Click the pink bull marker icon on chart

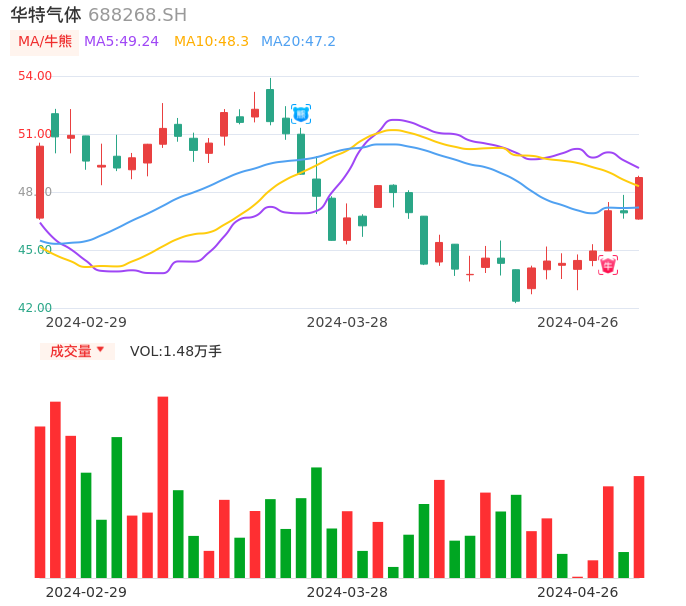(x=608, y=265)
